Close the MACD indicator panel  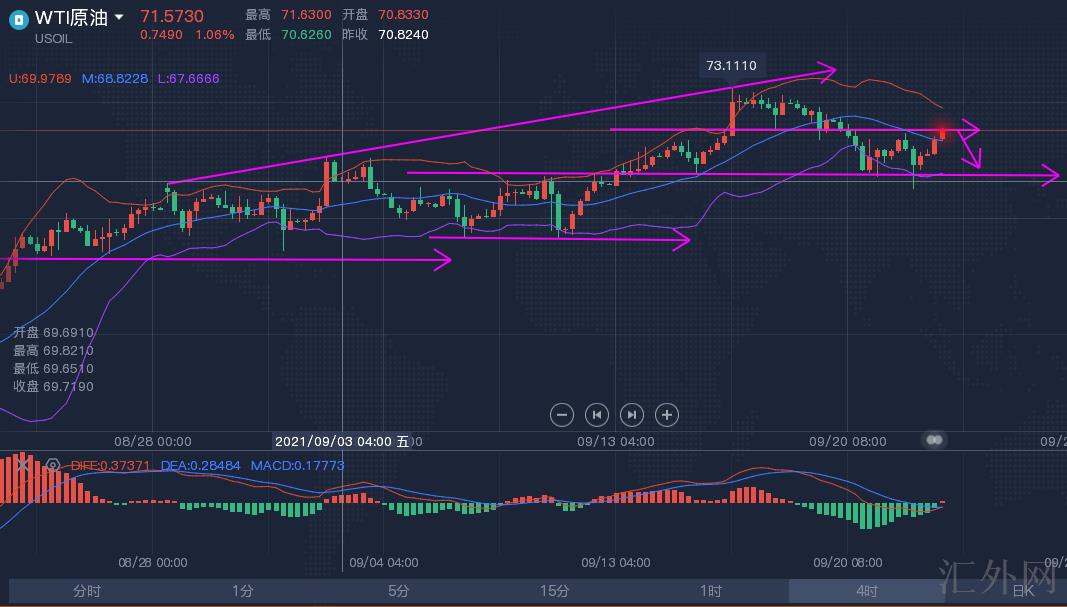click(24, 464)
